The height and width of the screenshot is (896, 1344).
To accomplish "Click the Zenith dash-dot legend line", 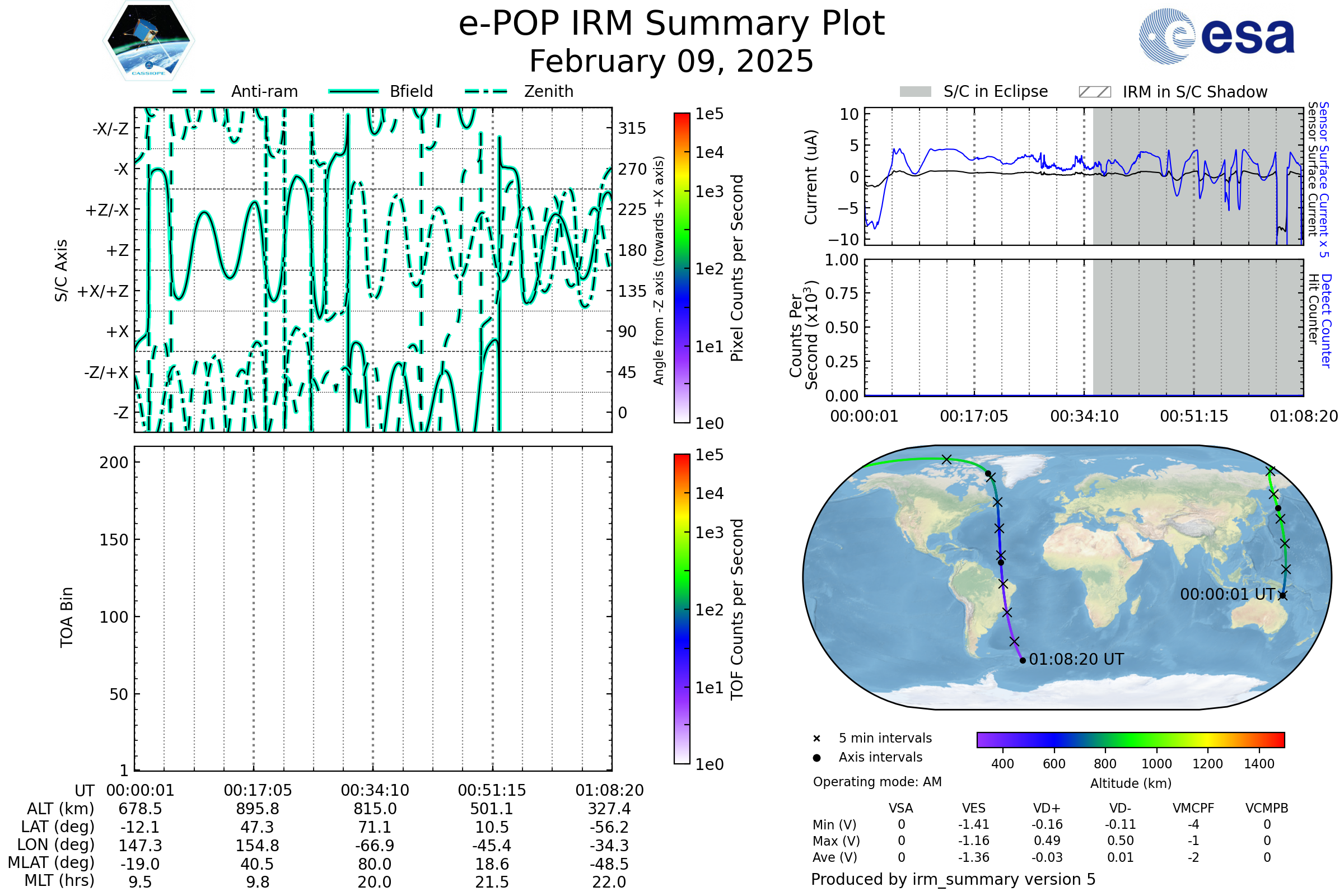I will [486, 91].
